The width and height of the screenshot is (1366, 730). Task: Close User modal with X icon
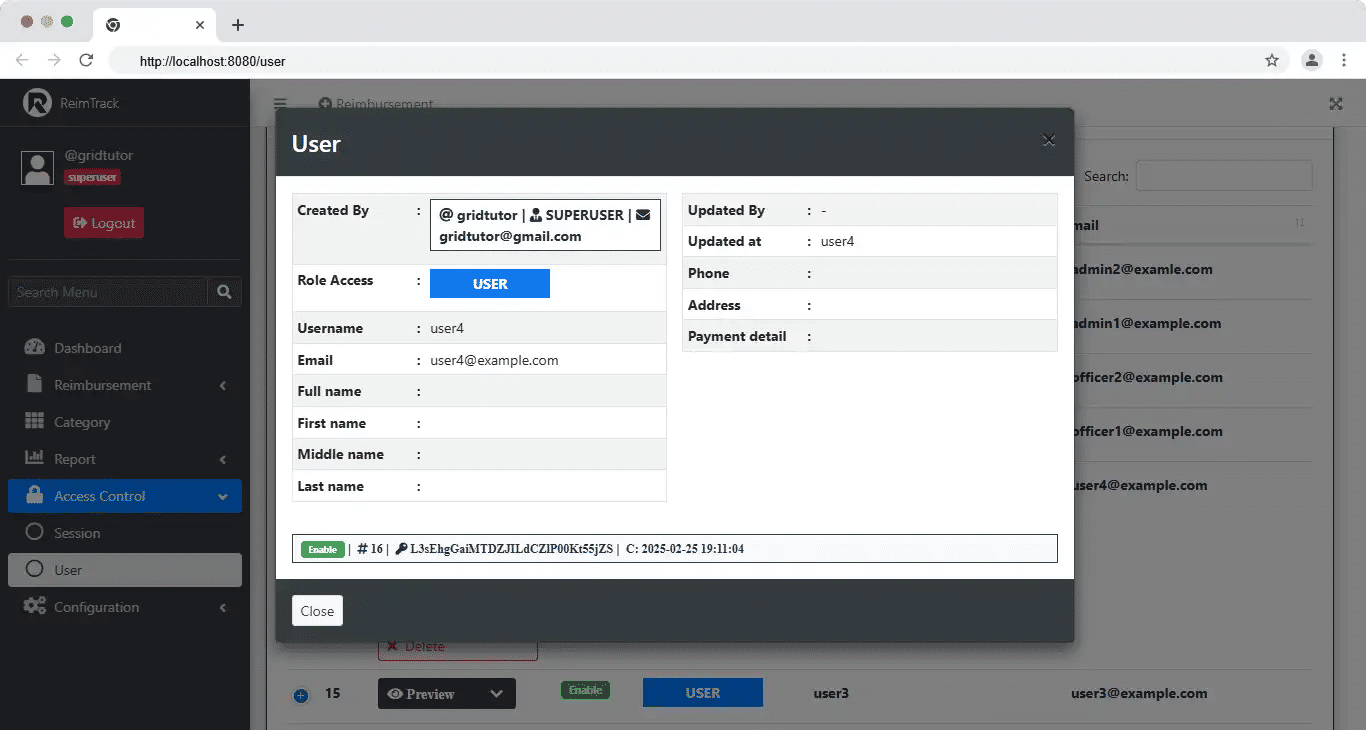(1048, 141)
